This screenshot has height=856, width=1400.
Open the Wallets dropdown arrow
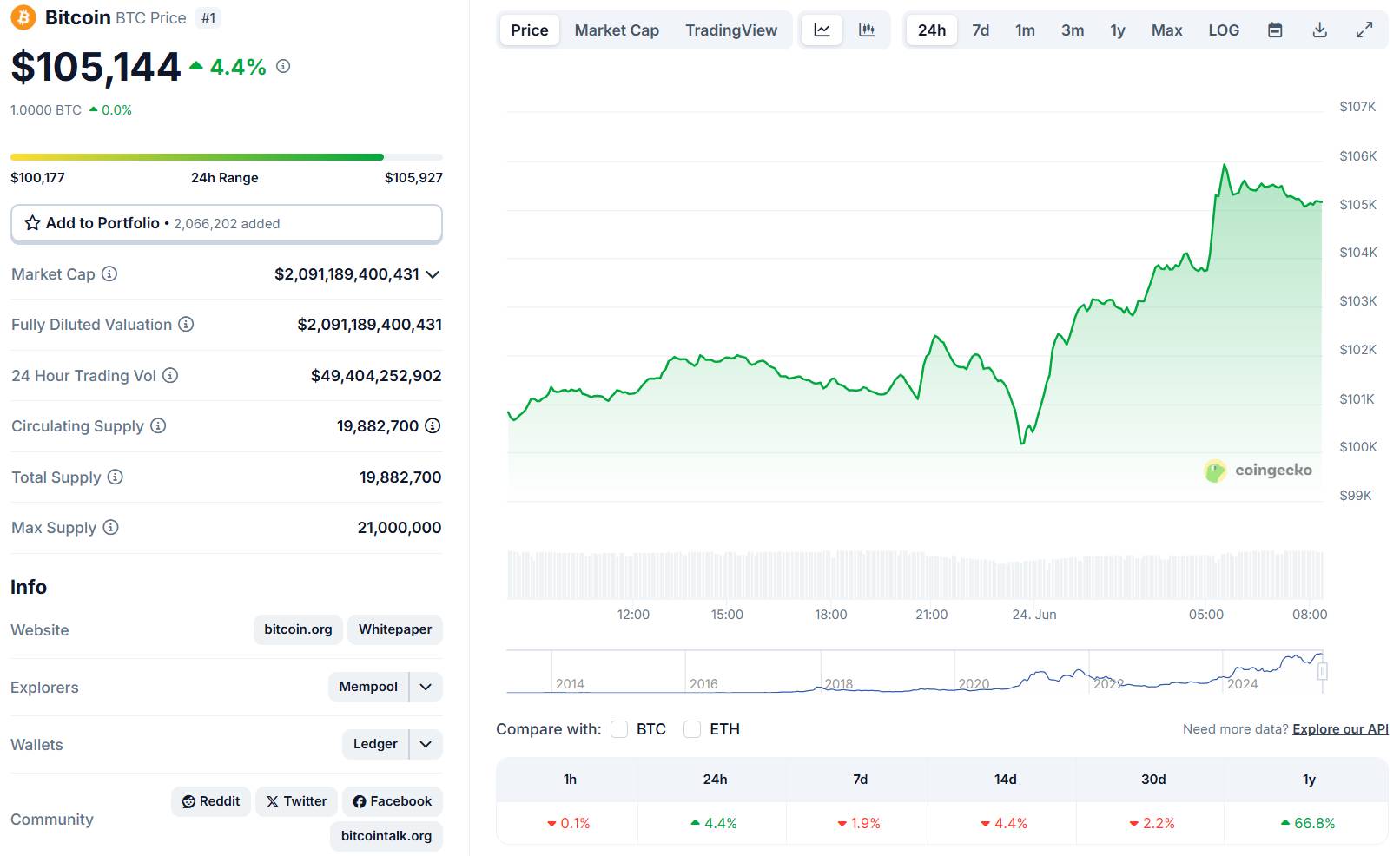(x=426, y=744)
